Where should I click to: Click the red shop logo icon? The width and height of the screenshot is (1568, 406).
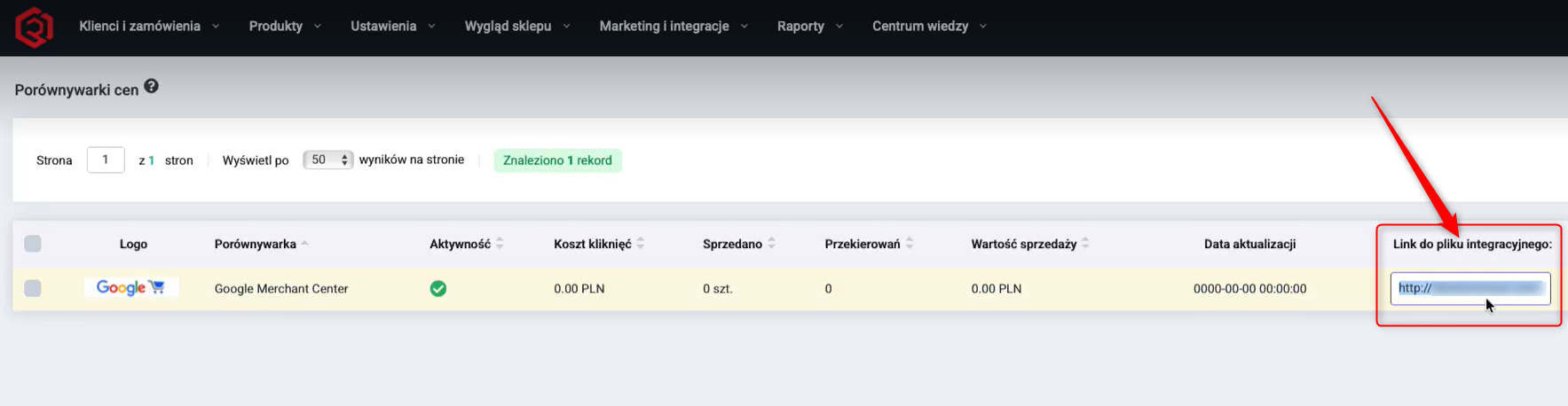coord(34,27)
